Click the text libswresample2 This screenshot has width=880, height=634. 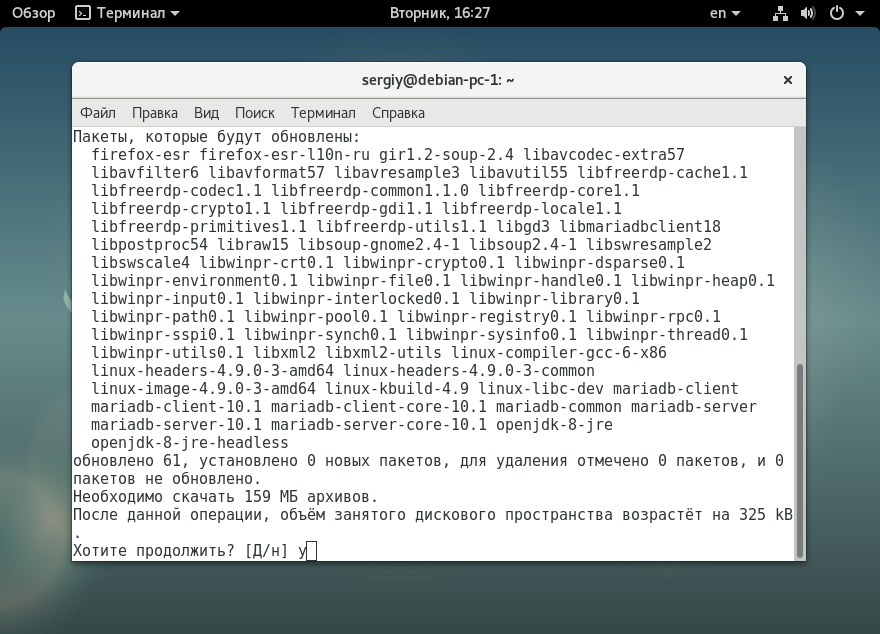(x=649, y=245)
